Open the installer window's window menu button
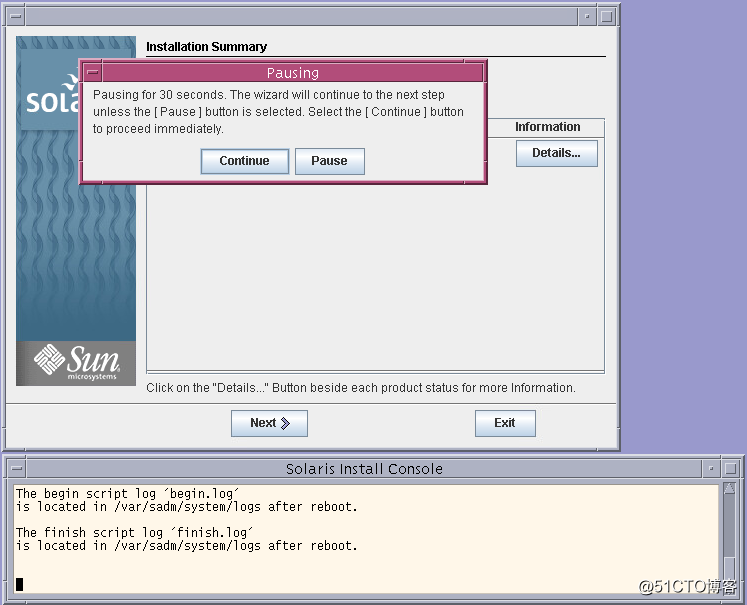Viewport: 747px width, 605px height. tap(16, 17)
